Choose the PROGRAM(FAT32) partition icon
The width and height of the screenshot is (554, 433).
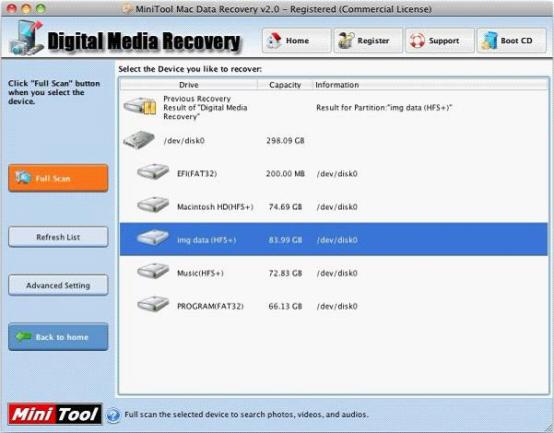(x=153, y=304)
